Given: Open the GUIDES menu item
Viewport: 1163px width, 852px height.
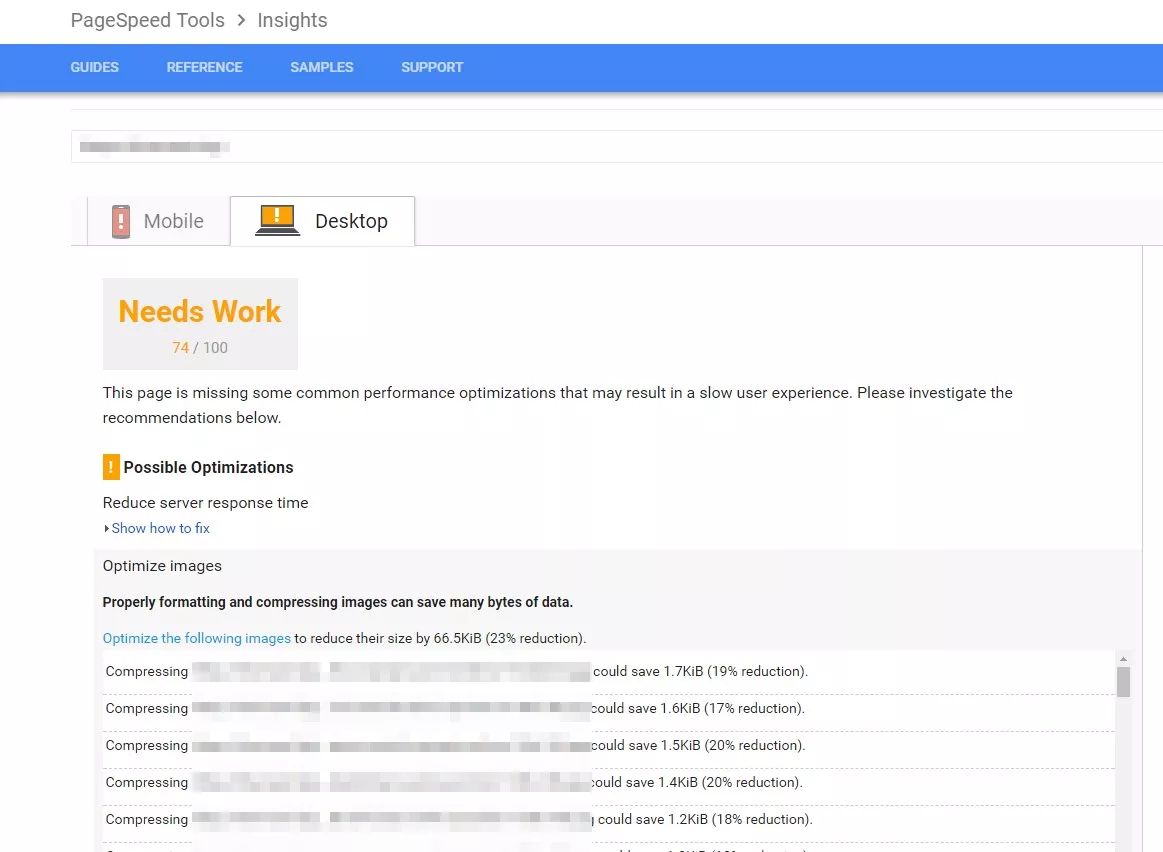Looking at the screenshot, I should (x=94, y=67).
